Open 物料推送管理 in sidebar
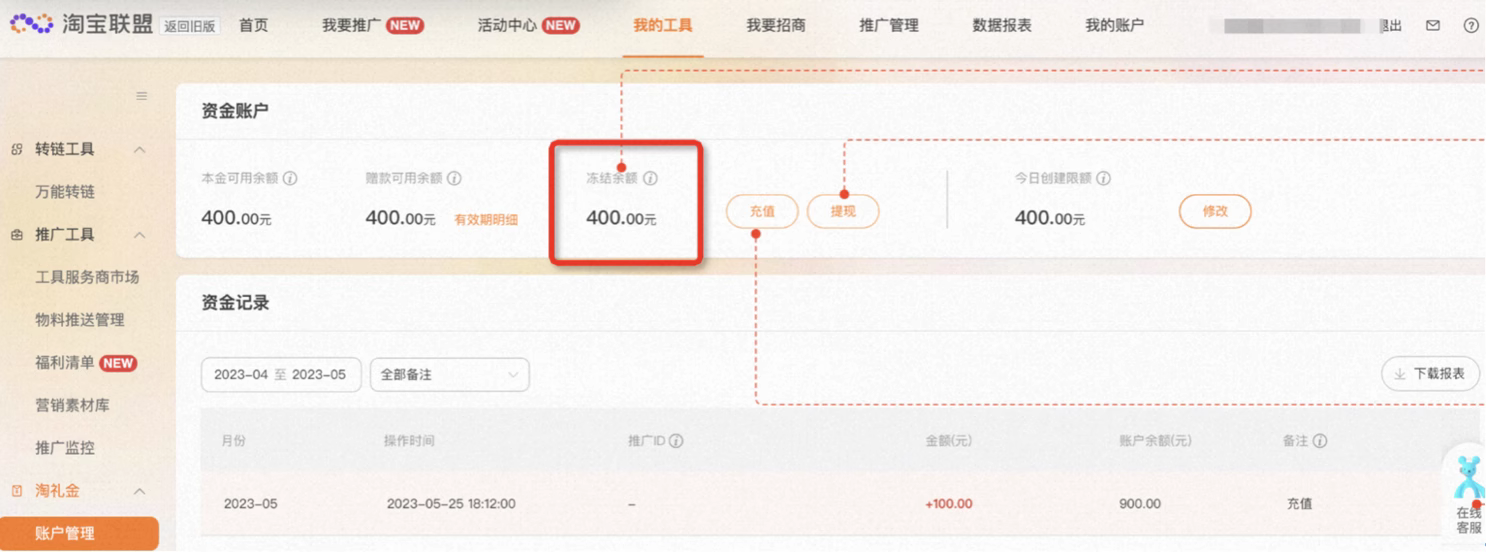1486x552 pixels. pyautogui.click(x=80, y=320)
